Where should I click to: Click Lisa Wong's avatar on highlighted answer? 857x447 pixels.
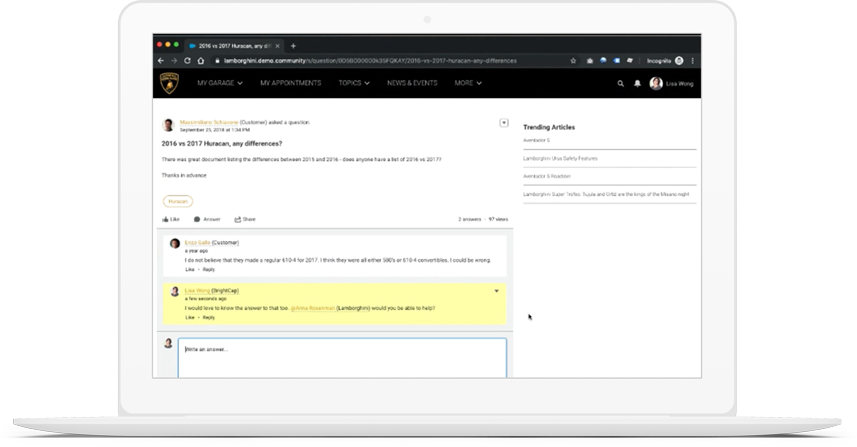[x=175, y=291]
